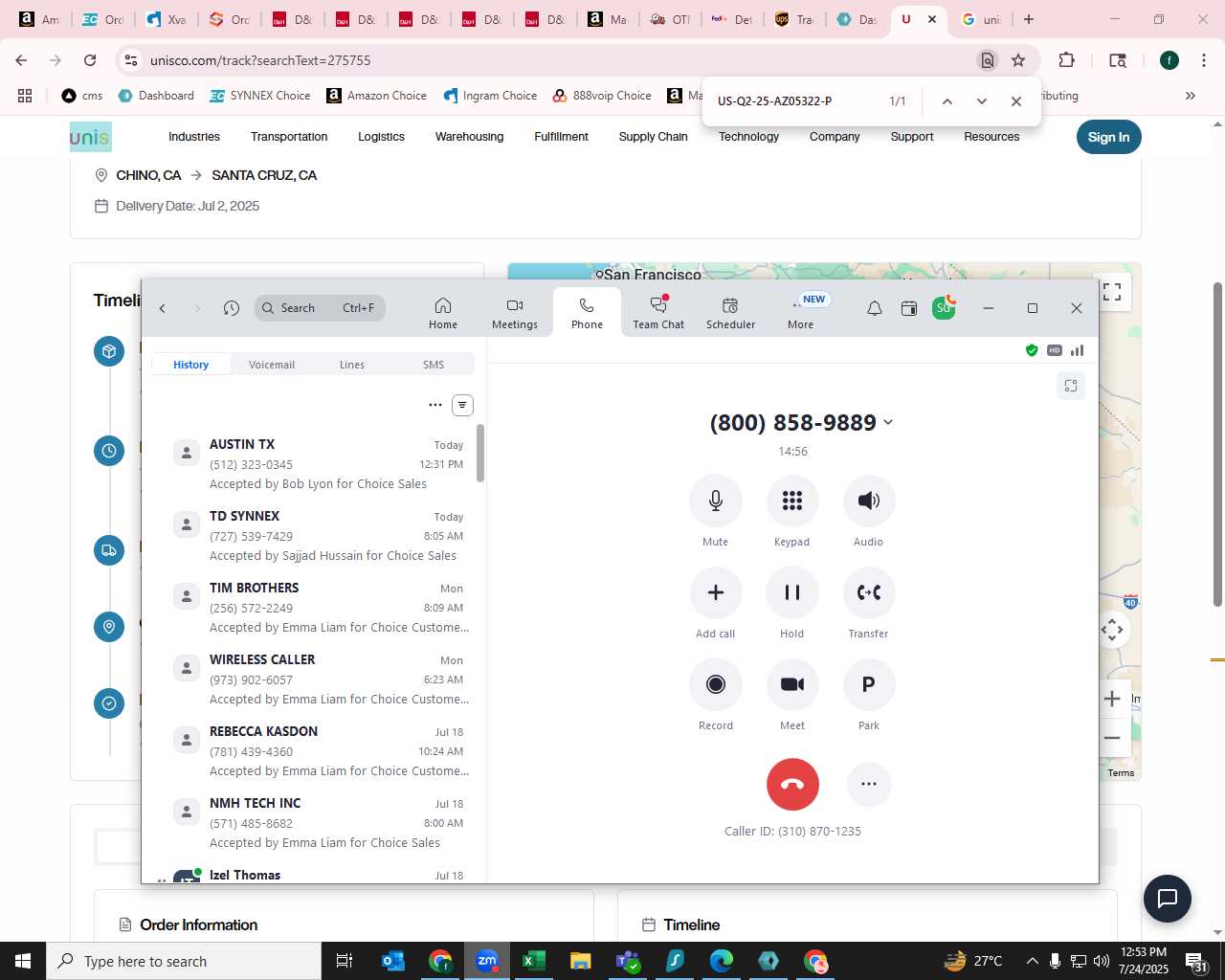1225x980 pixels.
Task: Open SYNNEX Choice bookmark
Action: 260,96
